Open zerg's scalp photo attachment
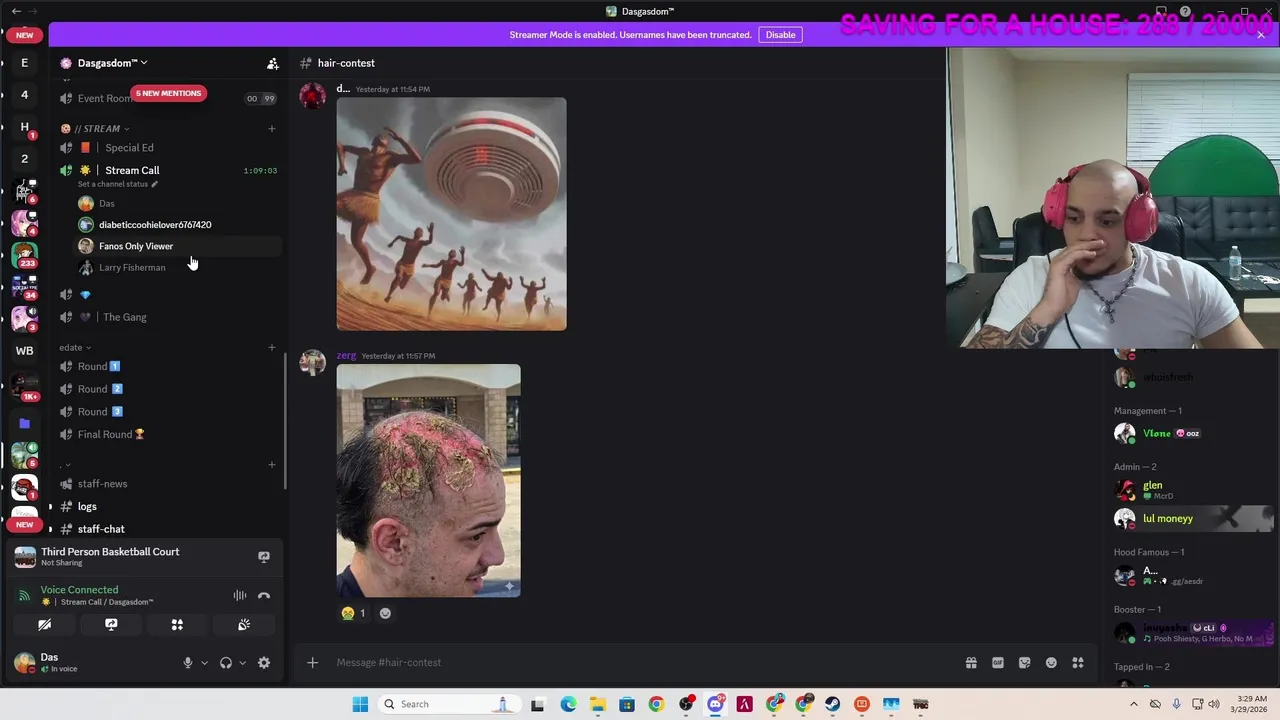The width and height of the screenshot is (1280, 720). (x=428, y=481)
